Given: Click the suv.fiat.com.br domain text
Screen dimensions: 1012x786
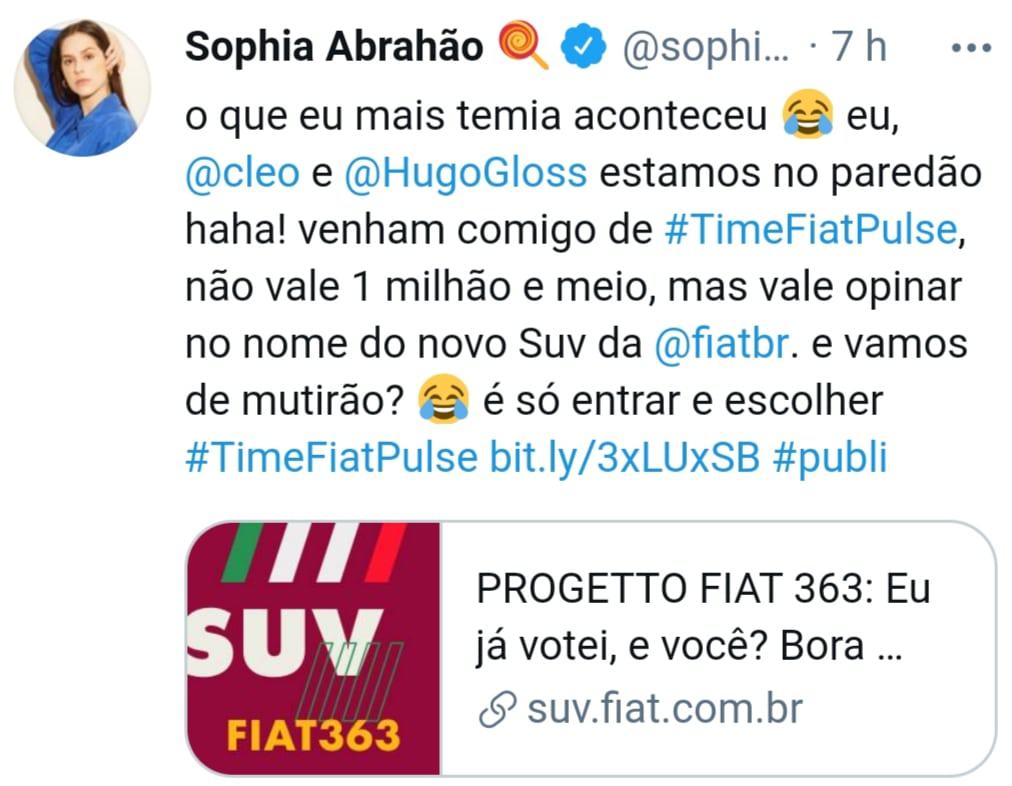Looking at the screenshot, I should coord(665,709).
